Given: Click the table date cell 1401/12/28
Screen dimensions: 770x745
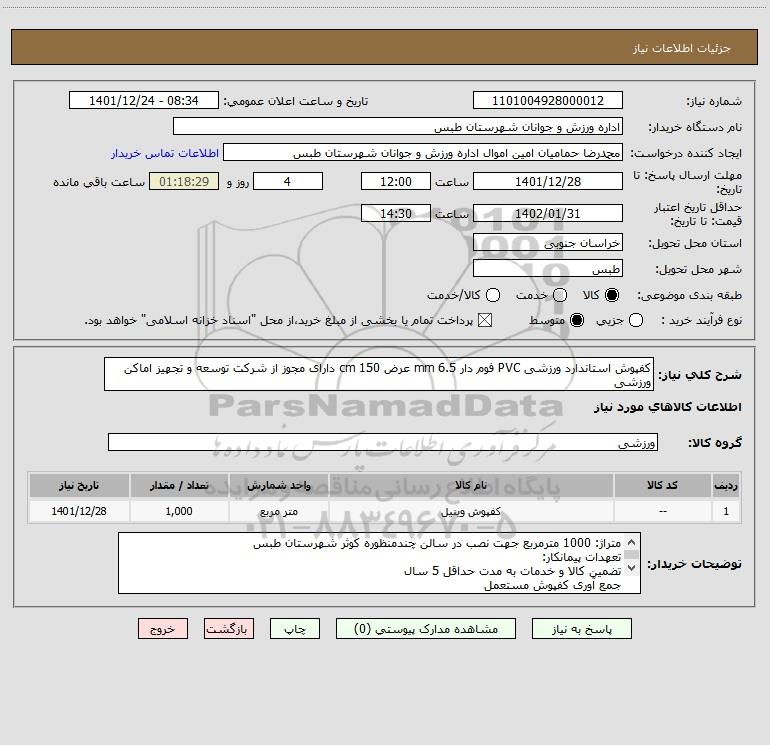Looking at the screenshot, I should point(79,511).
